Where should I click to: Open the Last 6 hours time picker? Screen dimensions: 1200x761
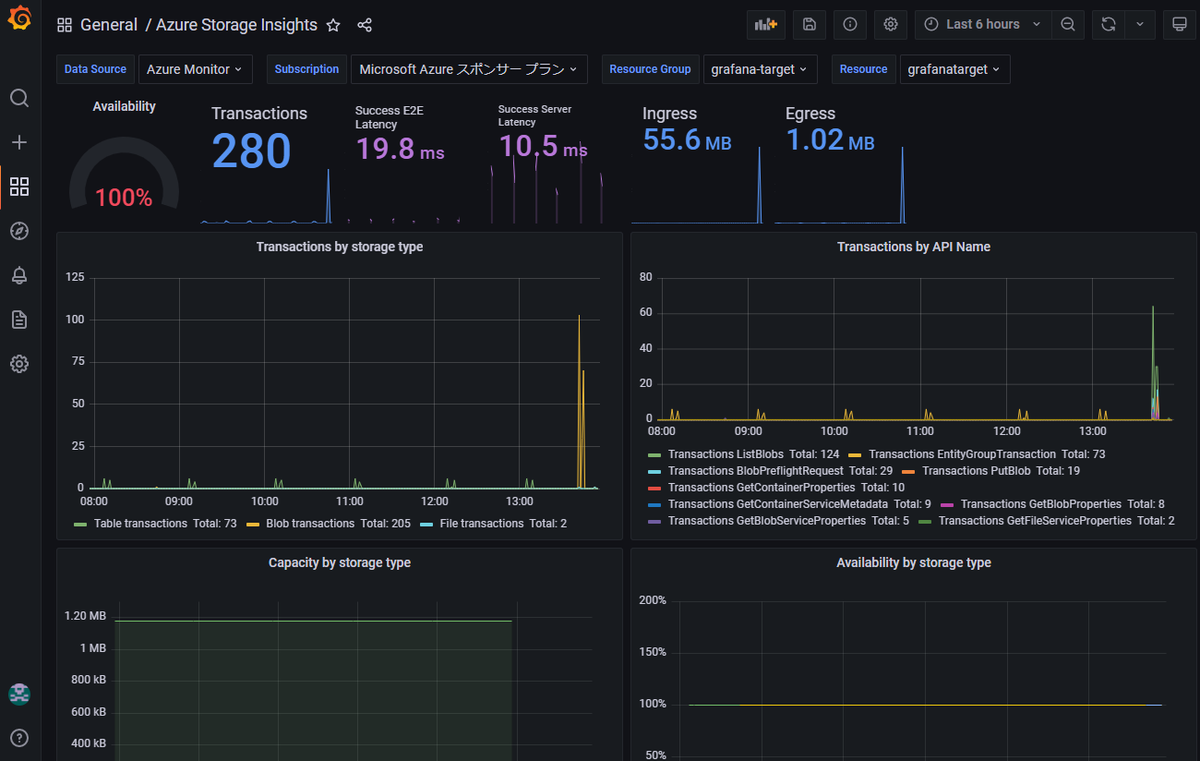click(983, 25)
